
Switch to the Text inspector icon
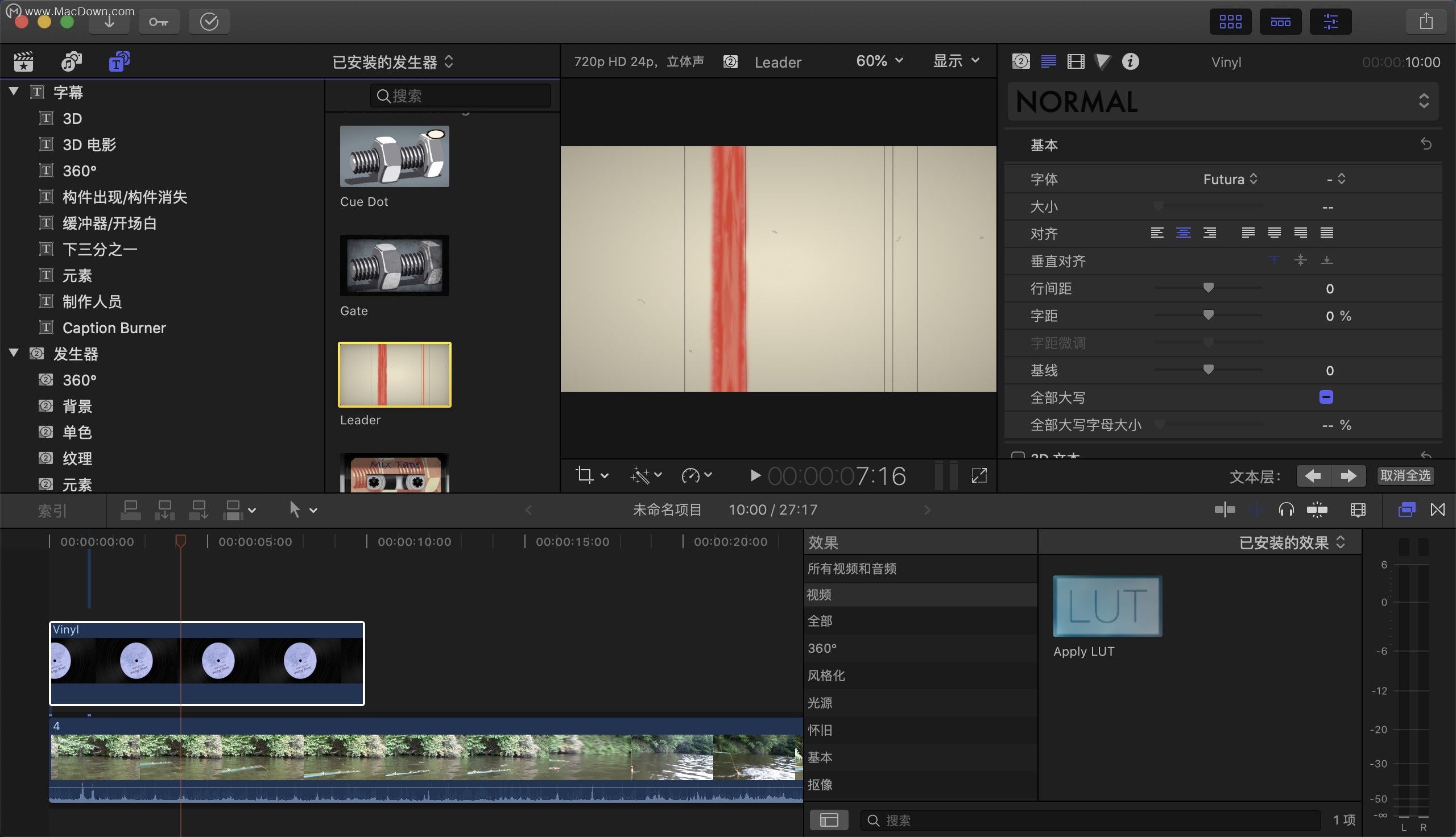point(1048,61)
